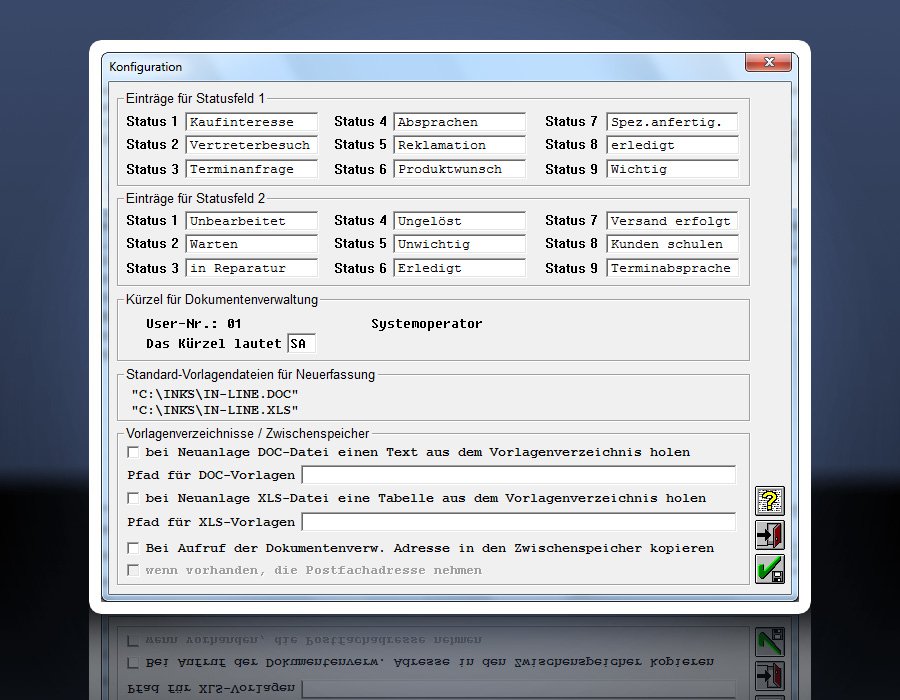Image resolution: width=900 pixels, height=700 pixels.
Task: Click the exit door icon
Action: [769, 535]
